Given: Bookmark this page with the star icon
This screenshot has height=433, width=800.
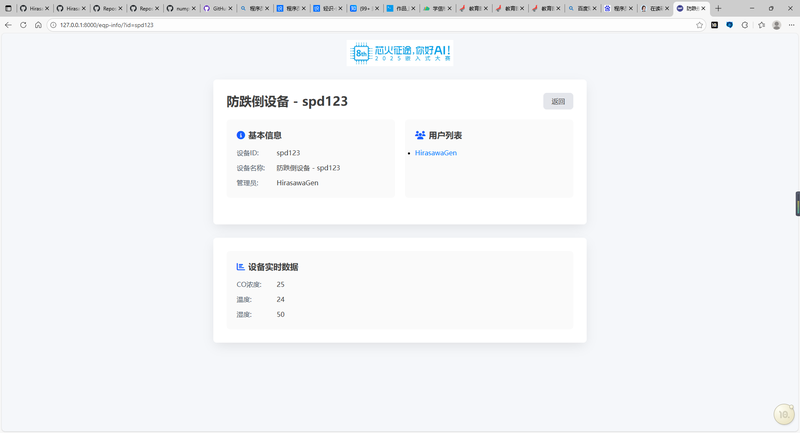Looking at the screenshot, I should pos(700,24).
